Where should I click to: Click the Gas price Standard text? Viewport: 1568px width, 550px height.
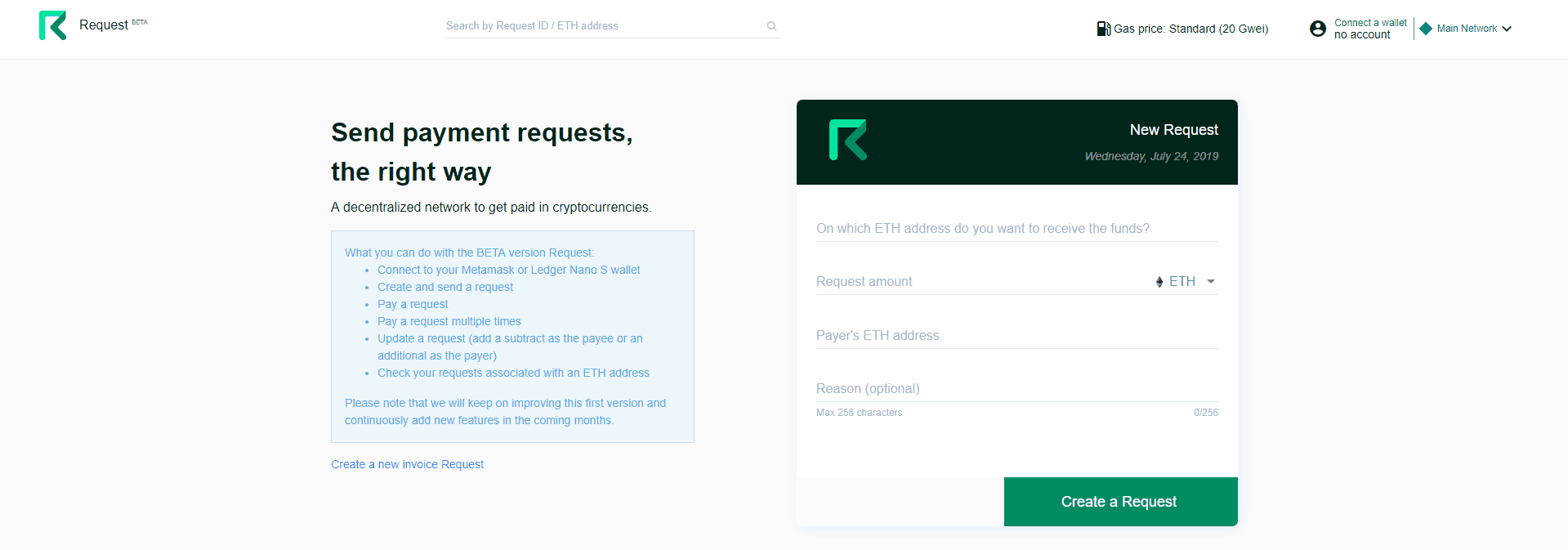(1191, 29)
